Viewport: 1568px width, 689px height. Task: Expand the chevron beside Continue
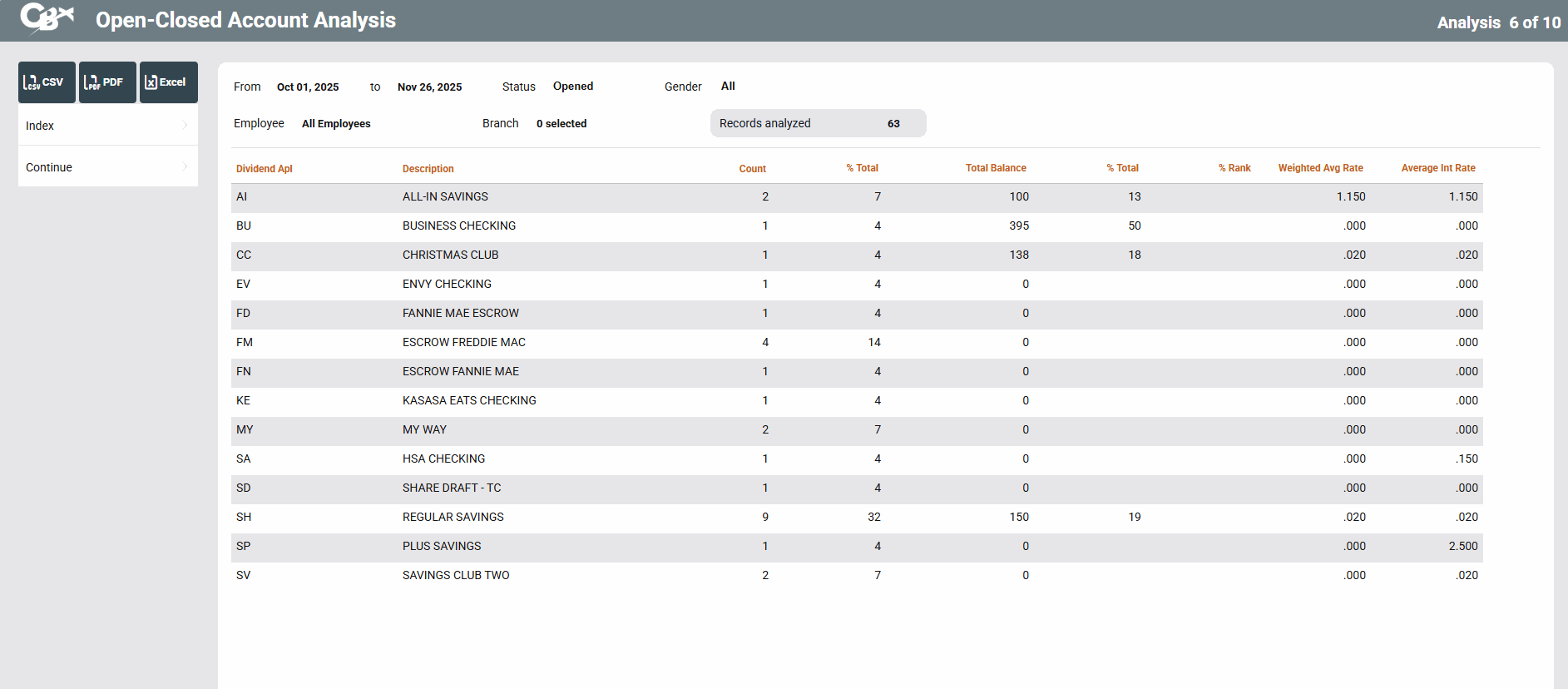(185, 166)
